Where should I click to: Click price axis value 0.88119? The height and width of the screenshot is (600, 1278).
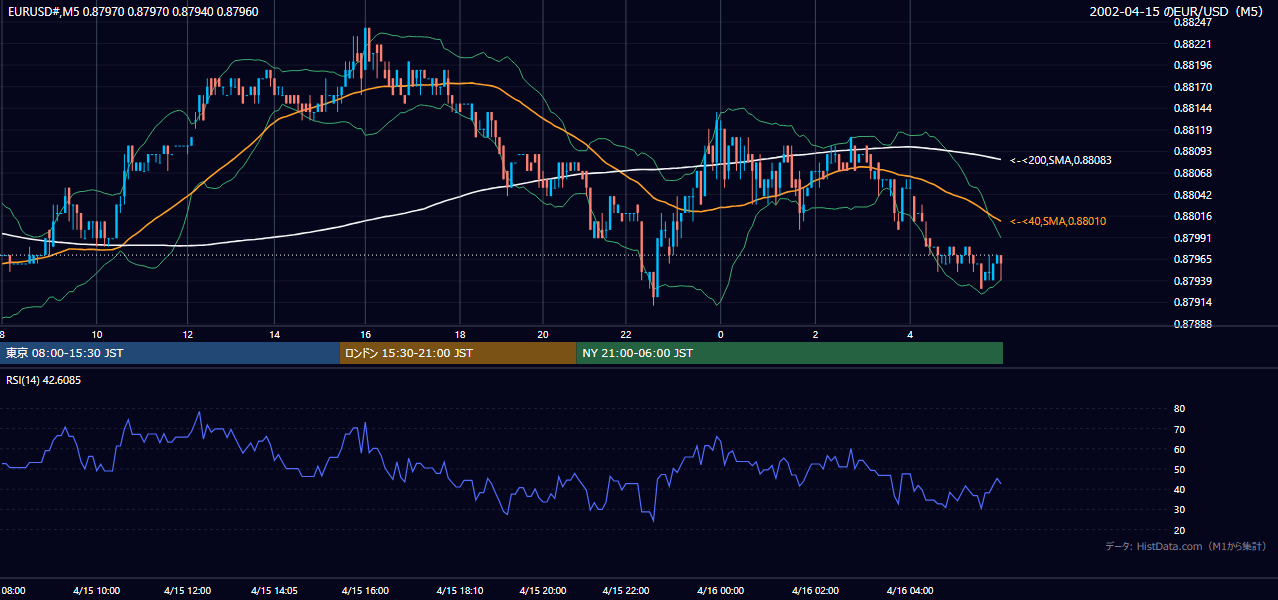coord(1192,130)
